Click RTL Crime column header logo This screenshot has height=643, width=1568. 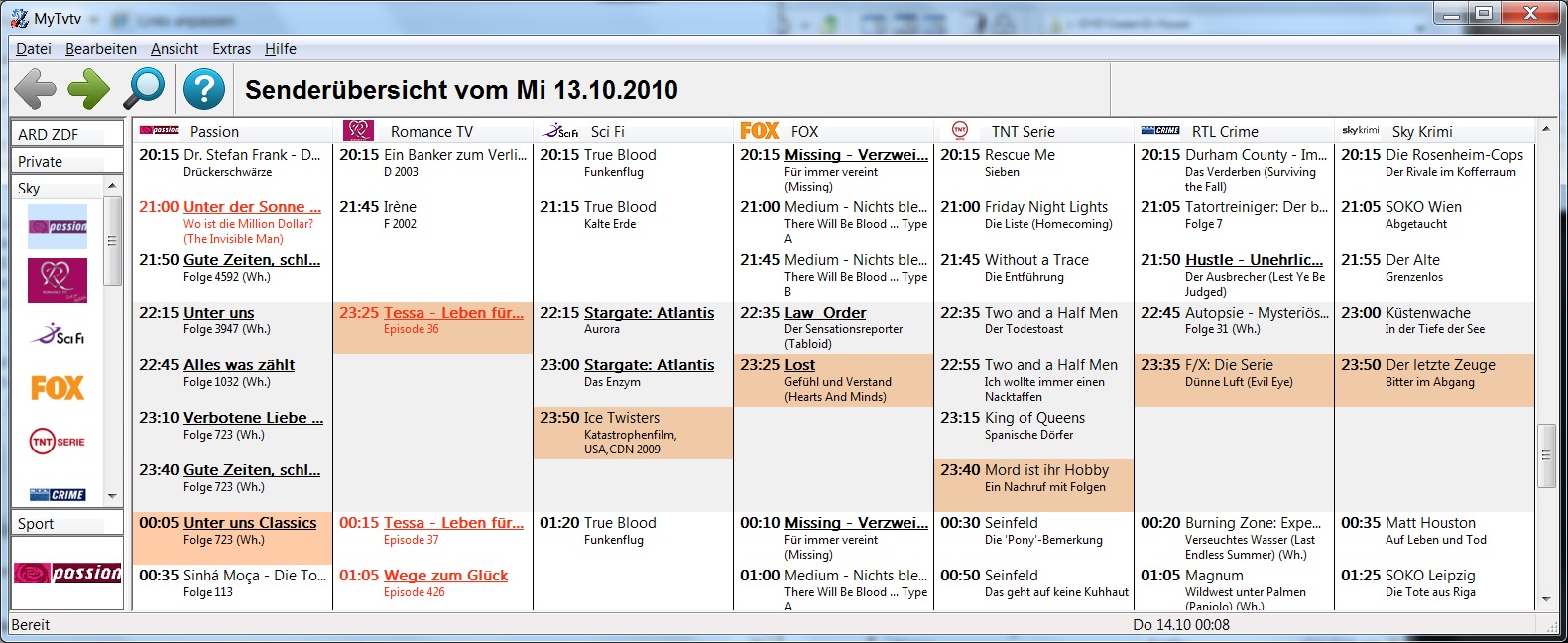tap(1160, 130)
